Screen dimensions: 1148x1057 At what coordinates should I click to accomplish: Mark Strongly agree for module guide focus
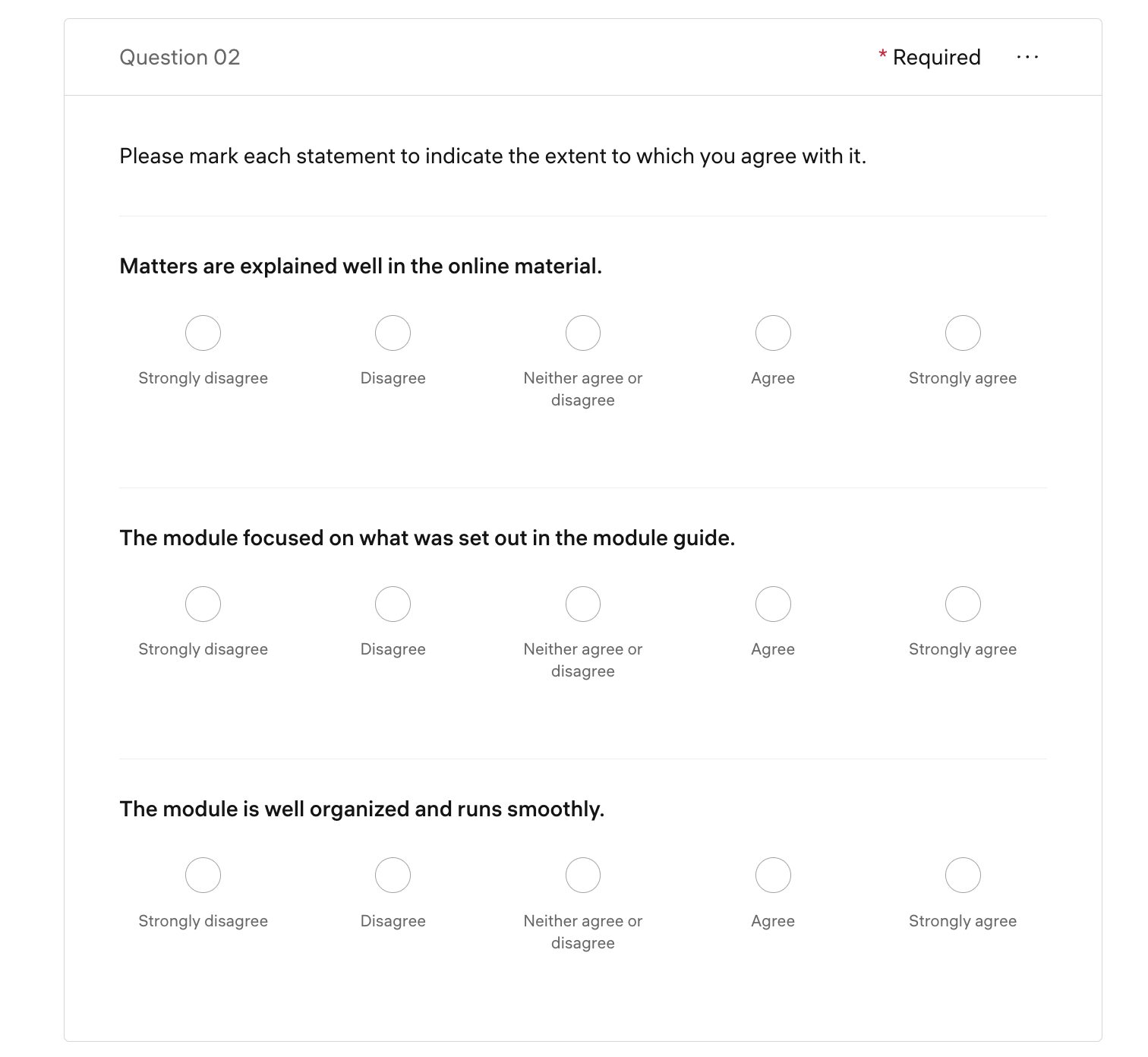pos(963,604)
